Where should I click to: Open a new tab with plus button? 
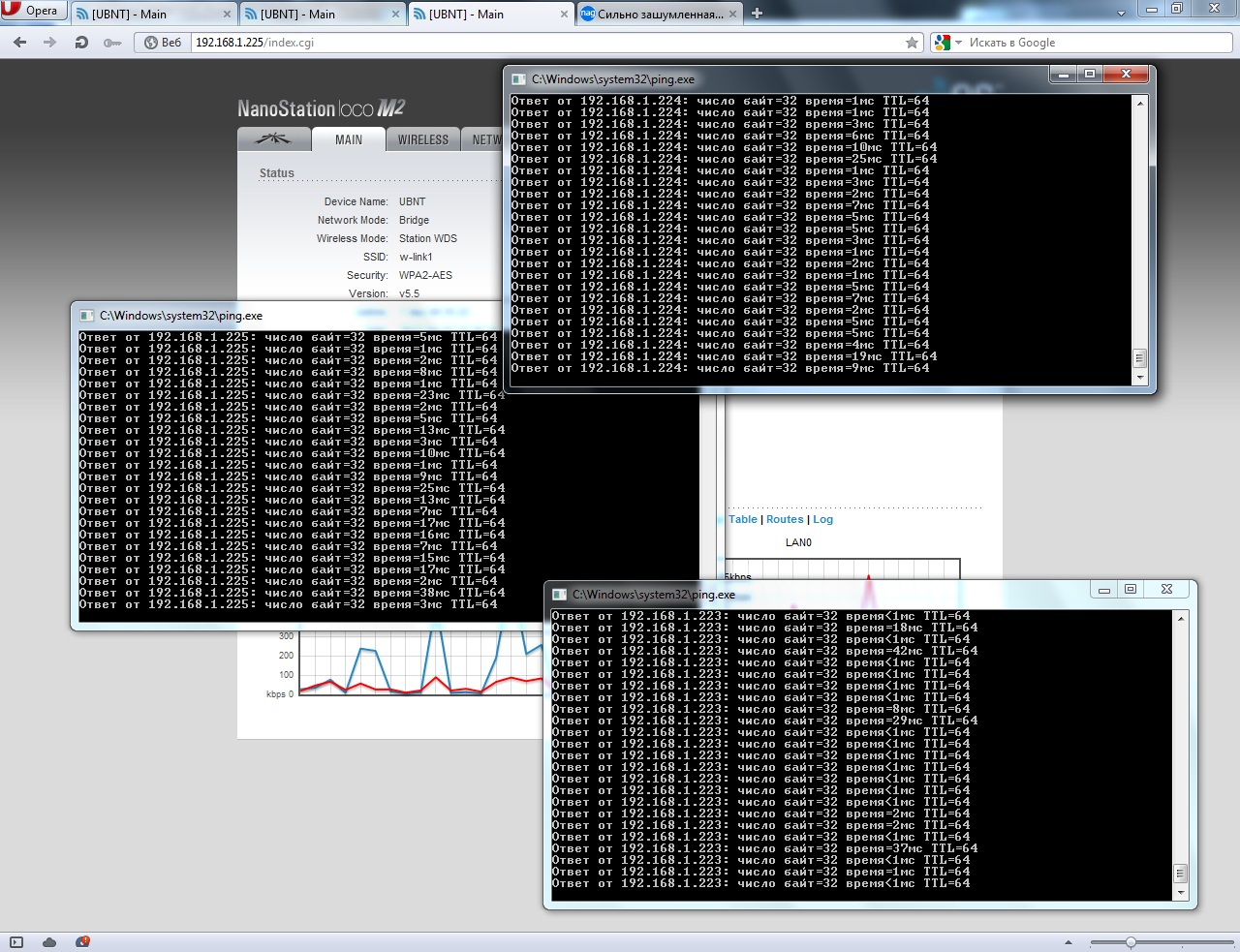(x=758, y=14)
